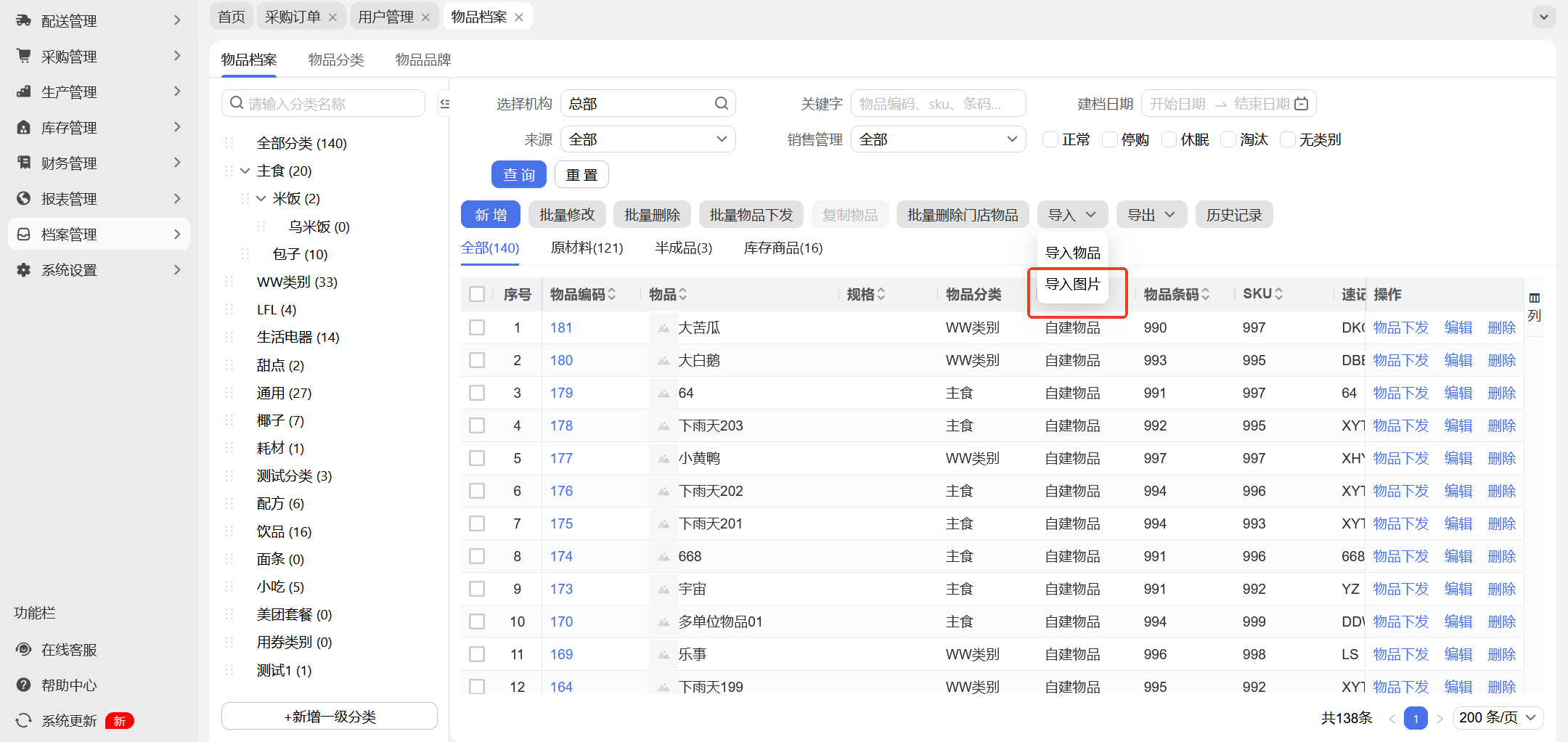Click search icon in 选择机构 field

[x=721, y=104]
